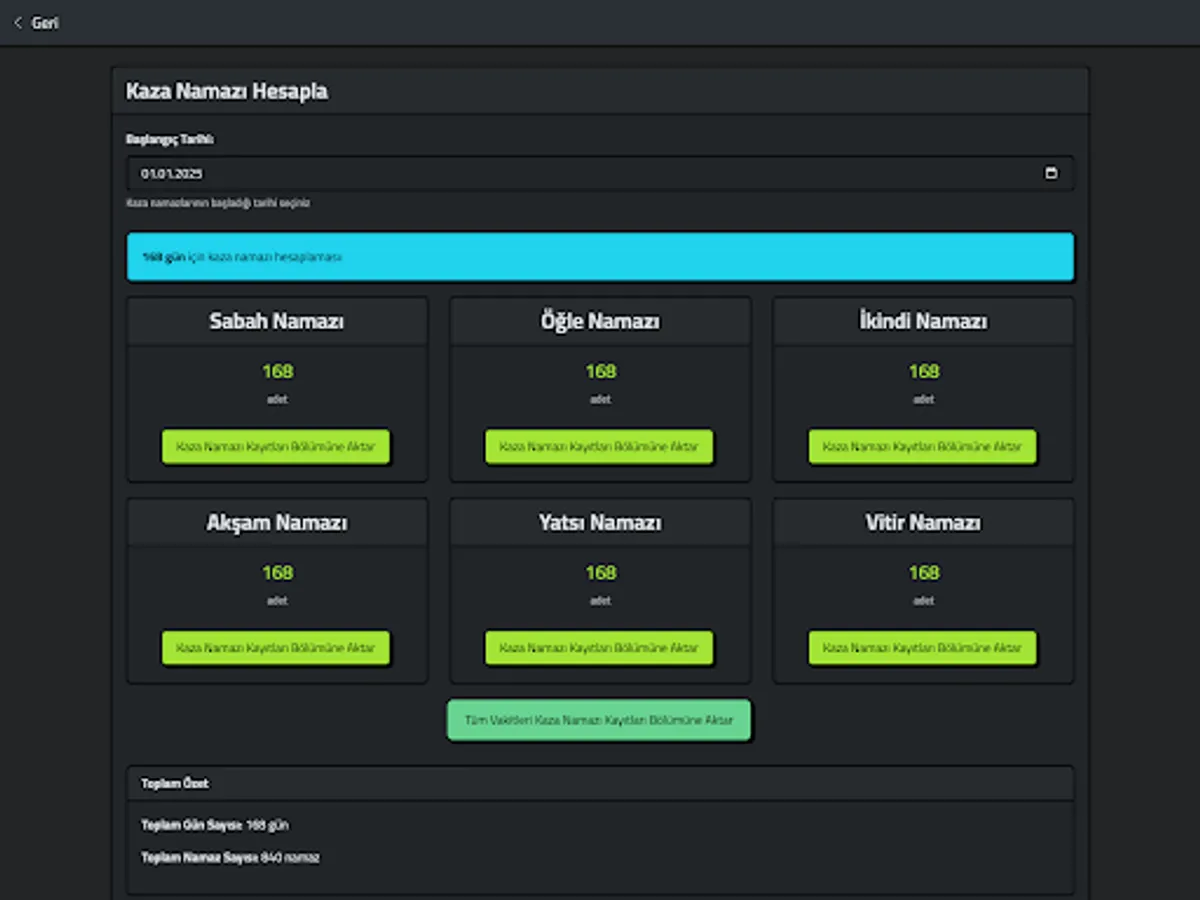Click the Akşam Namazı transfer button
The height and width of the screenshot is (900, 1200).
(276, 648)
